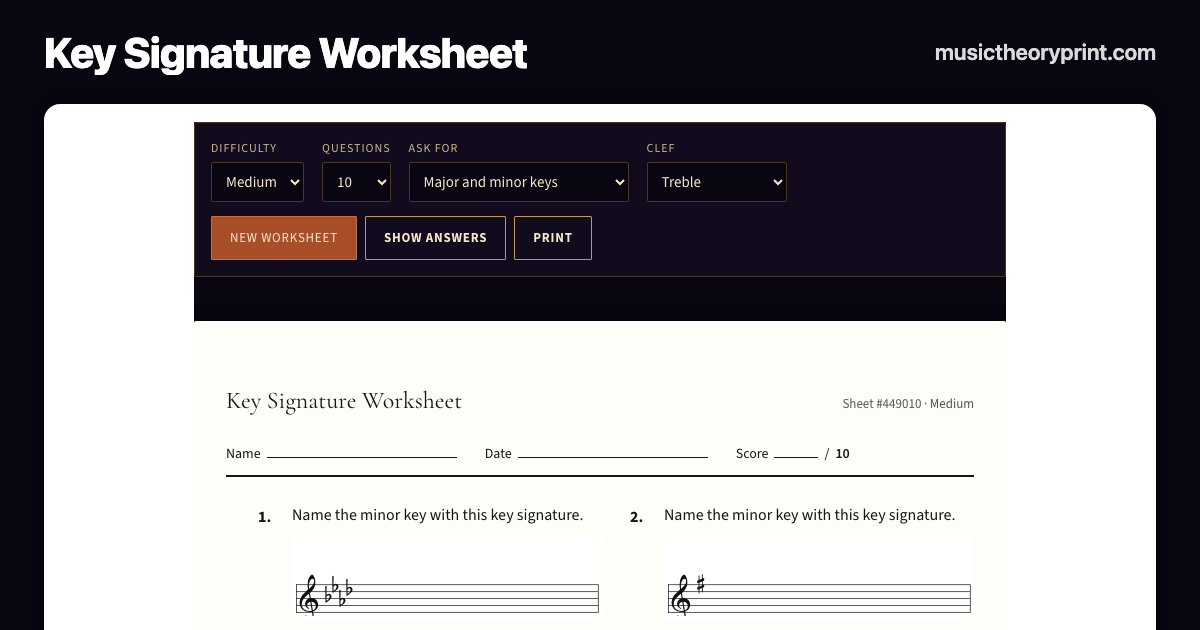Click the treble clef in question 1
The width and height of the screenshot is (1200, 630).
click(309, 596)
